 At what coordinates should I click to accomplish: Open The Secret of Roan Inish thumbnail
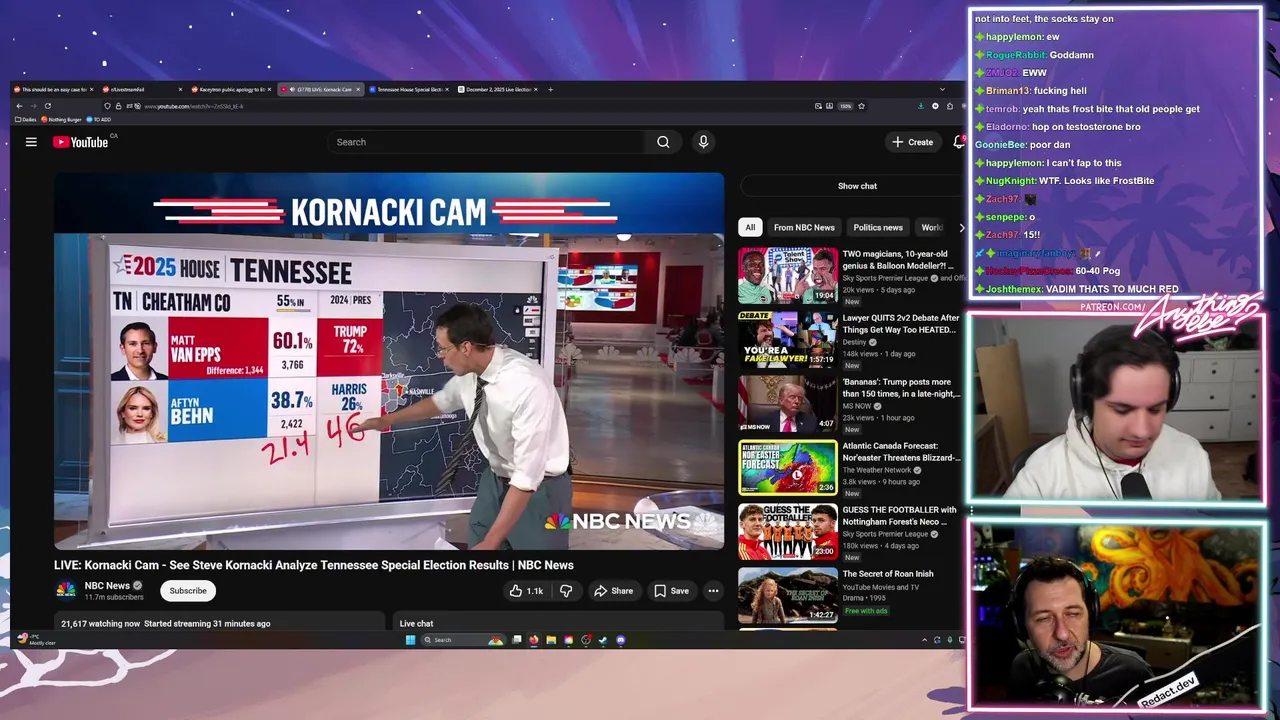coord(788,595)
